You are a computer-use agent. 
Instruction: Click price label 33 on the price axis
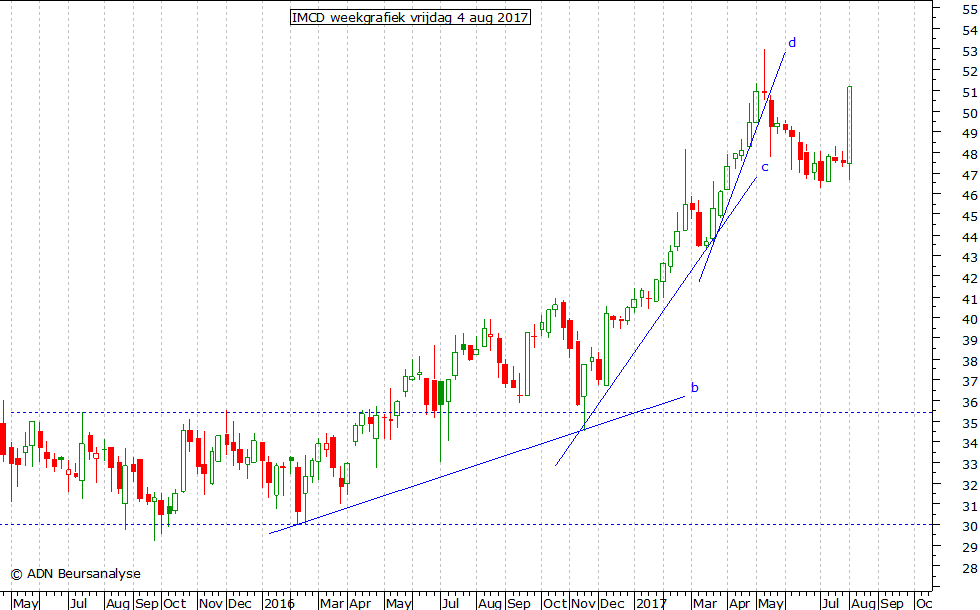(x=970, y=465)
